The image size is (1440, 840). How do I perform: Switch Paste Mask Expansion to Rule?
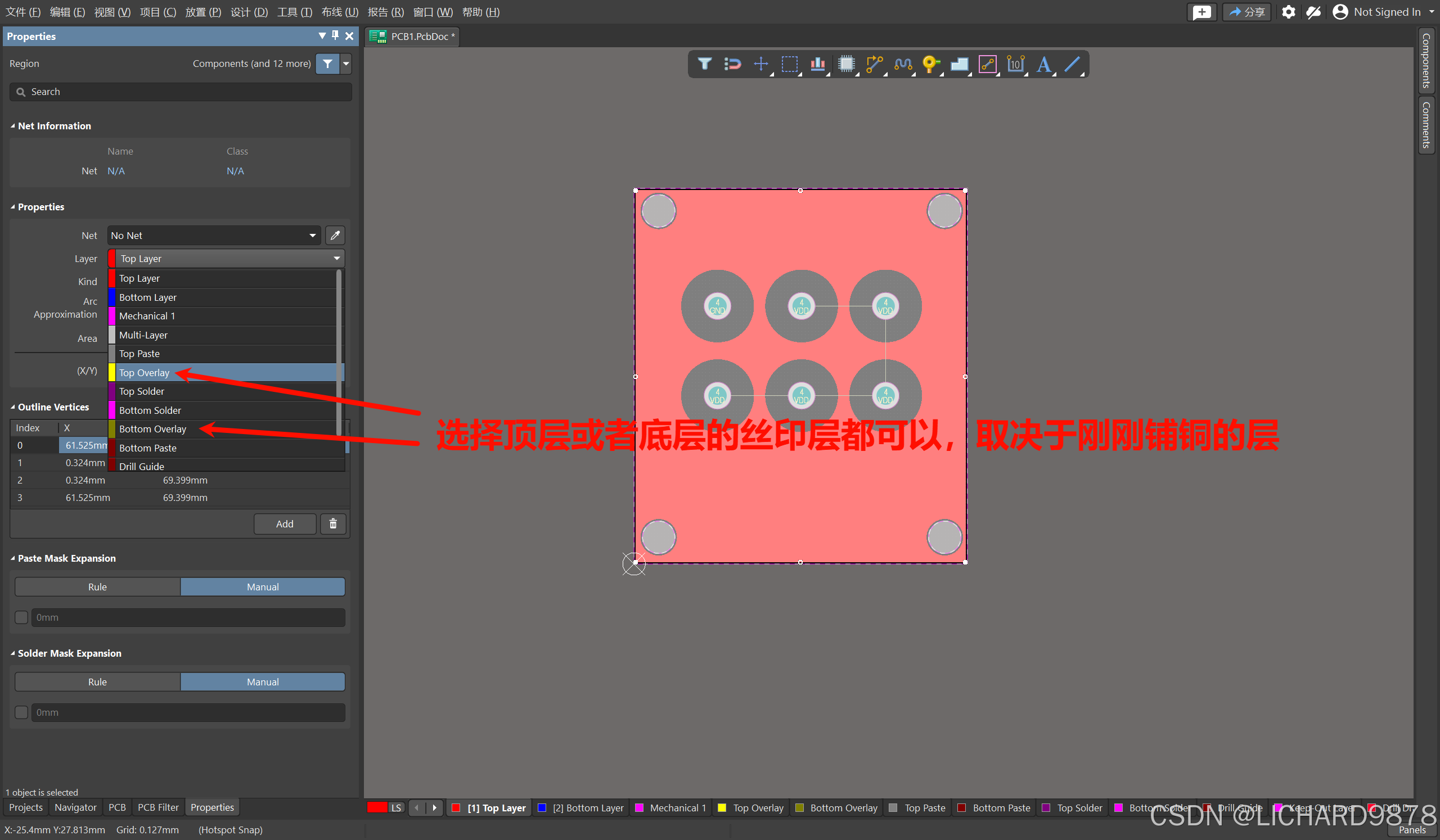(97, 587)
